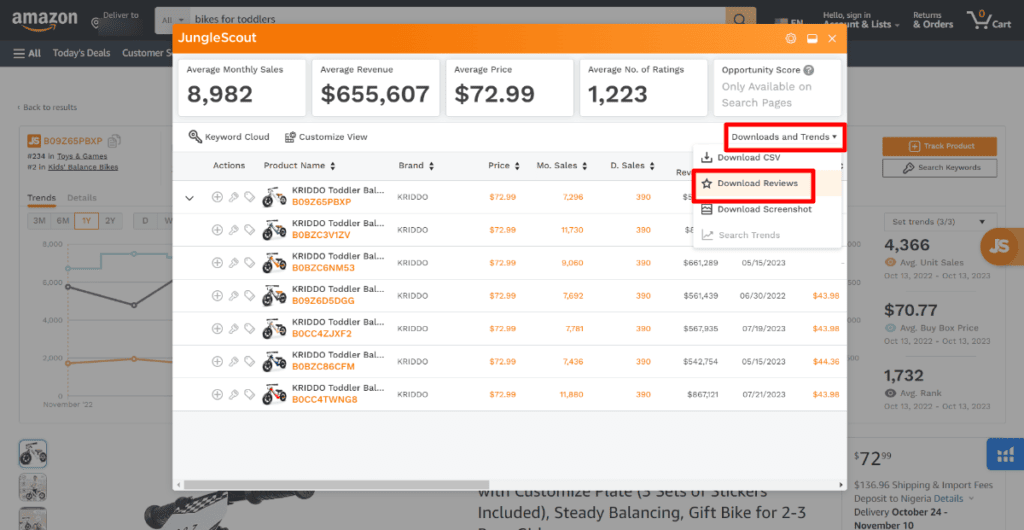Click plus icon for B0BZC6NM53 row
The width and height of the screenshot is (1024, 530).
click(x=217, y=262)
